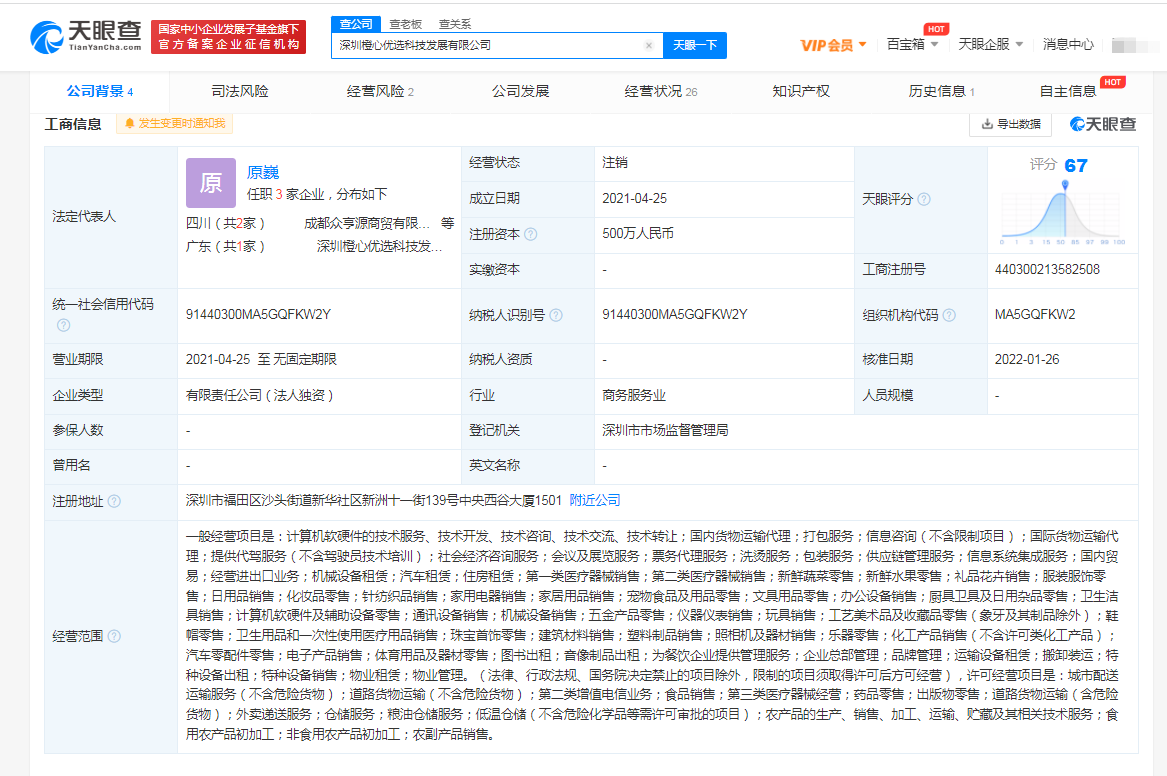The image size is (1167, 776).
Task: Click help icon next to 注册资本
Action: (x=531, y=234)
